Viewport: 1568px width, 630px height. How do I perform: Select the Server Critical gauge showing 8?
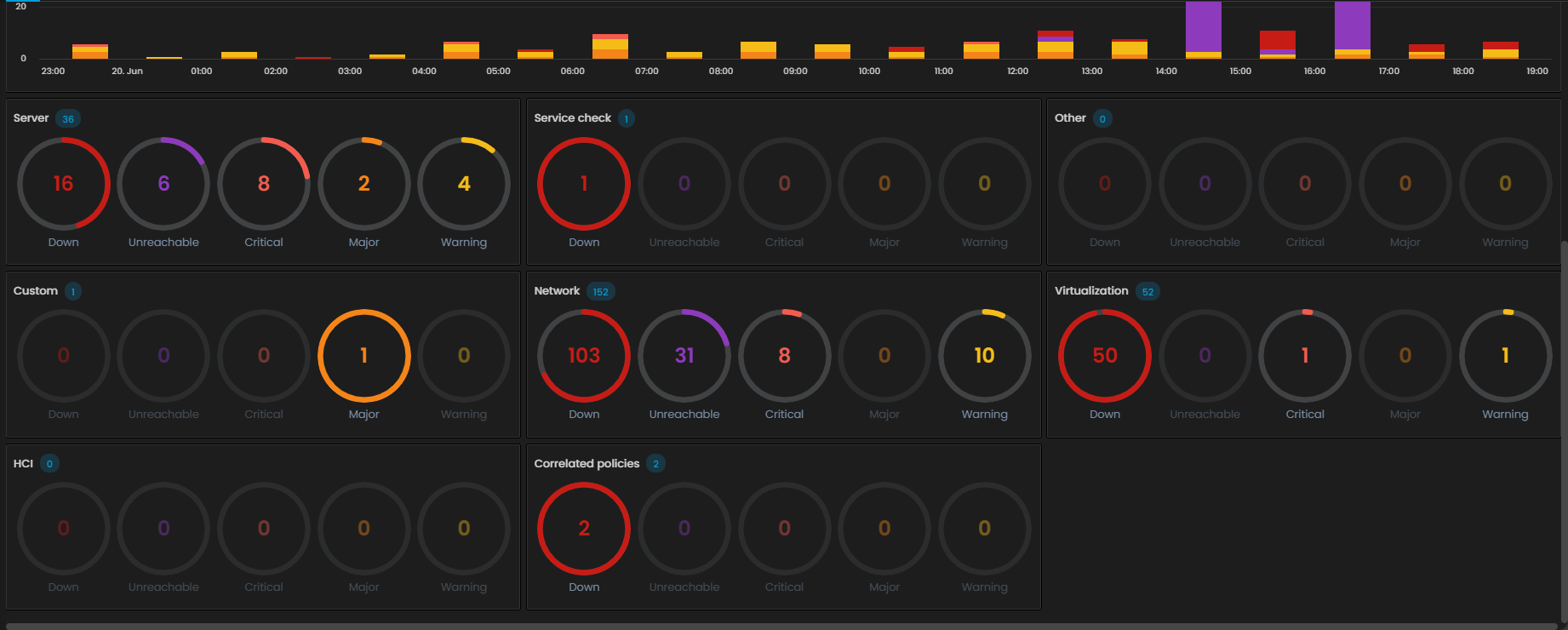(x=264, y=184)
